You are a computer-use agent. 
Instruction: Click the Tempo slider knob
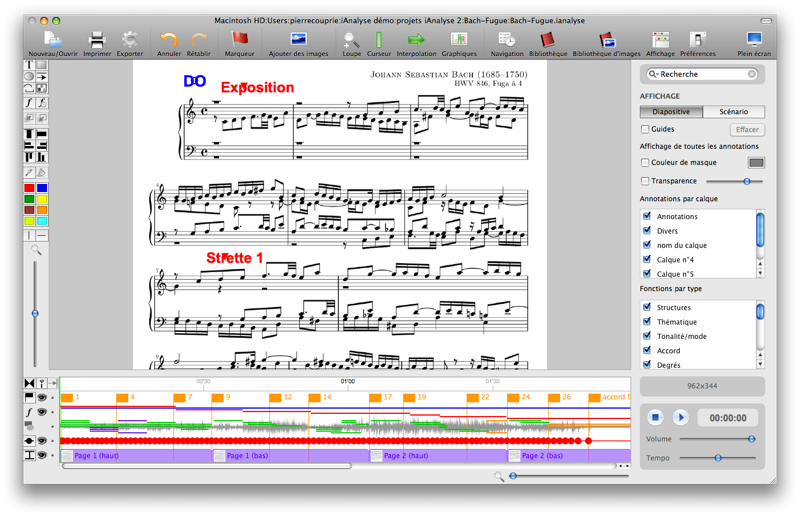pos(718,458)
